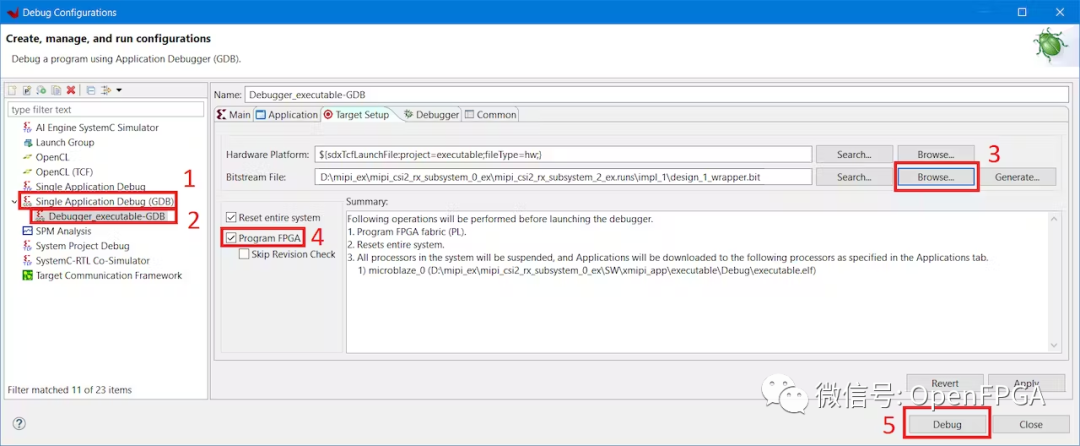Click the microblaze_0 executable.elf summary line
This screenshot has height=446, width=1080.
588,270
